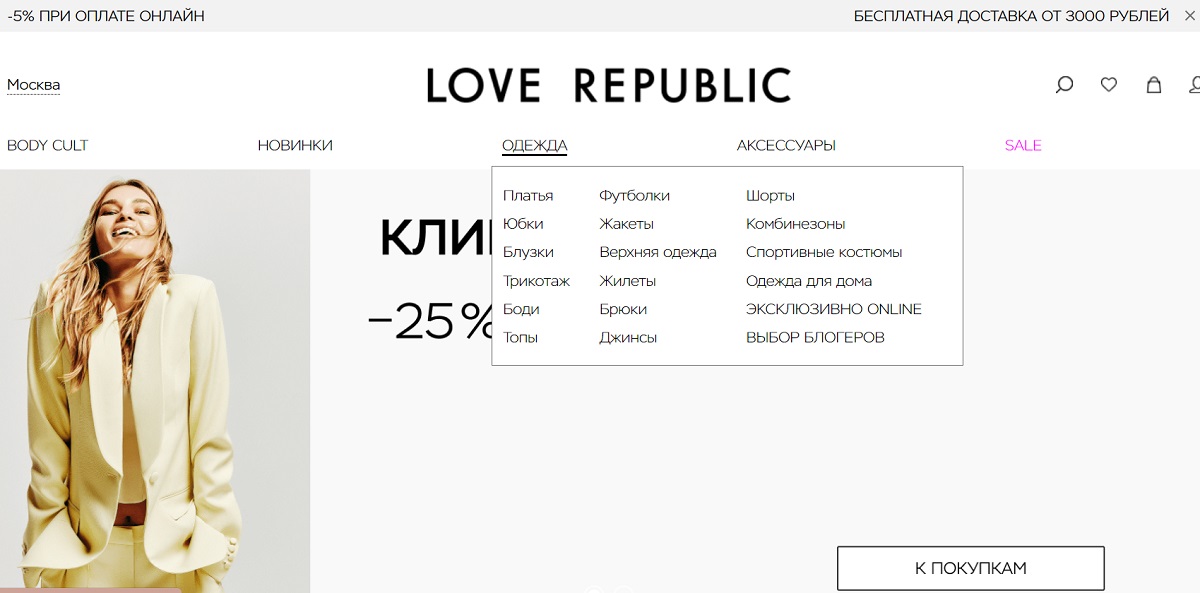1200x593 pixels.
Task: Open the ЭКСКЛЮЗИВНО ONLINE collection
Action: (834, 309)
